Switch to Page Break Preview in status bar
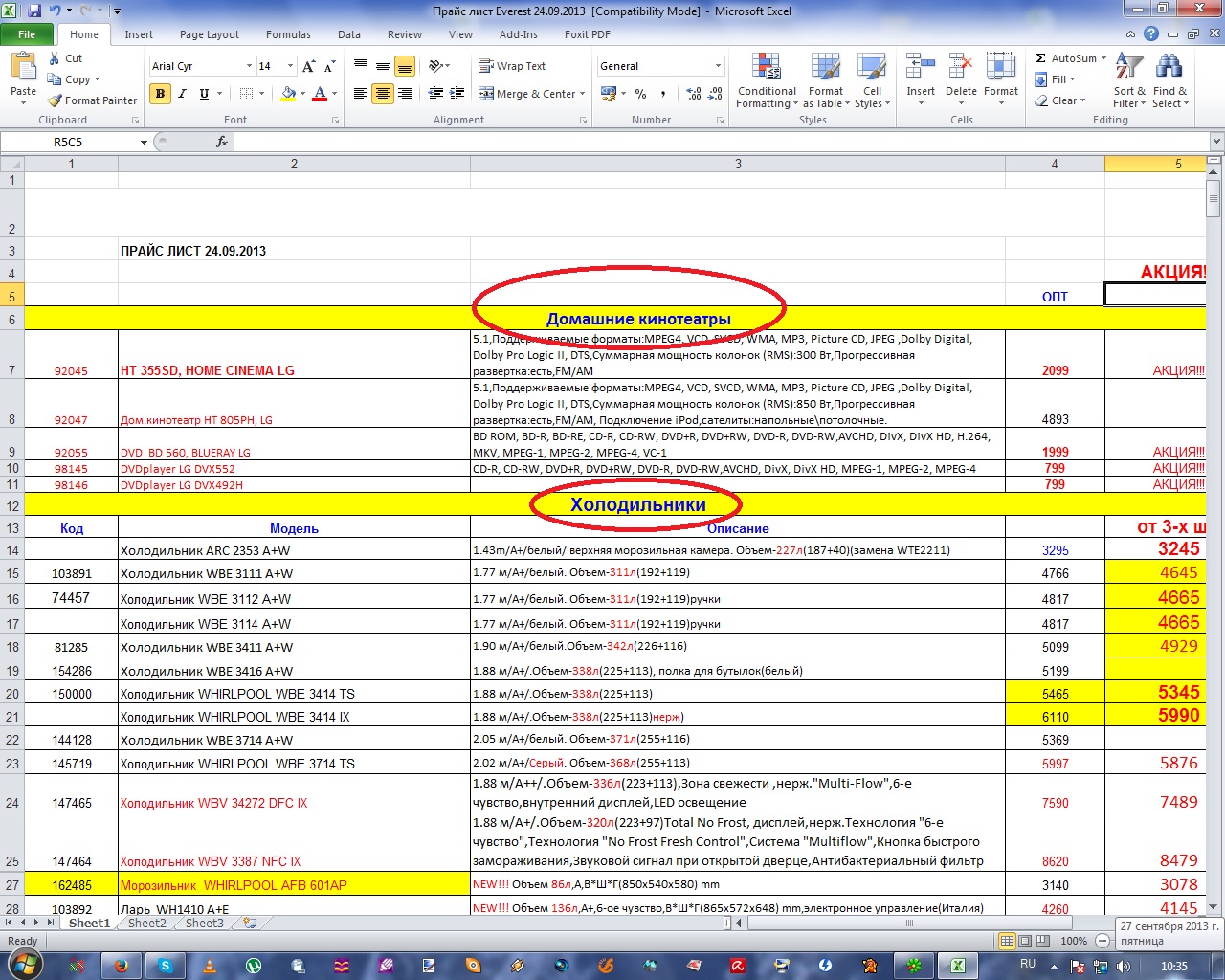Viewport: 1225px width, 980px height. click(x=1043, y=942)
